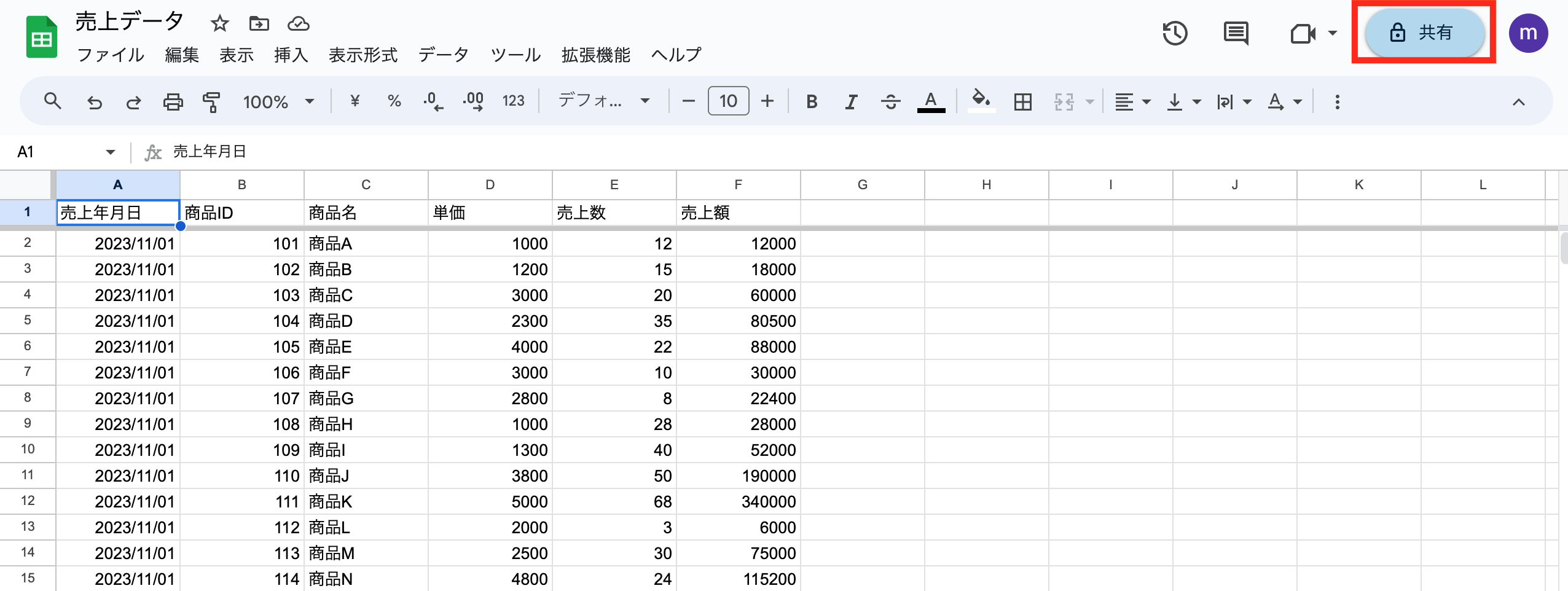
Task: Open the ヘルプ menu
Action: coord(676,55)
